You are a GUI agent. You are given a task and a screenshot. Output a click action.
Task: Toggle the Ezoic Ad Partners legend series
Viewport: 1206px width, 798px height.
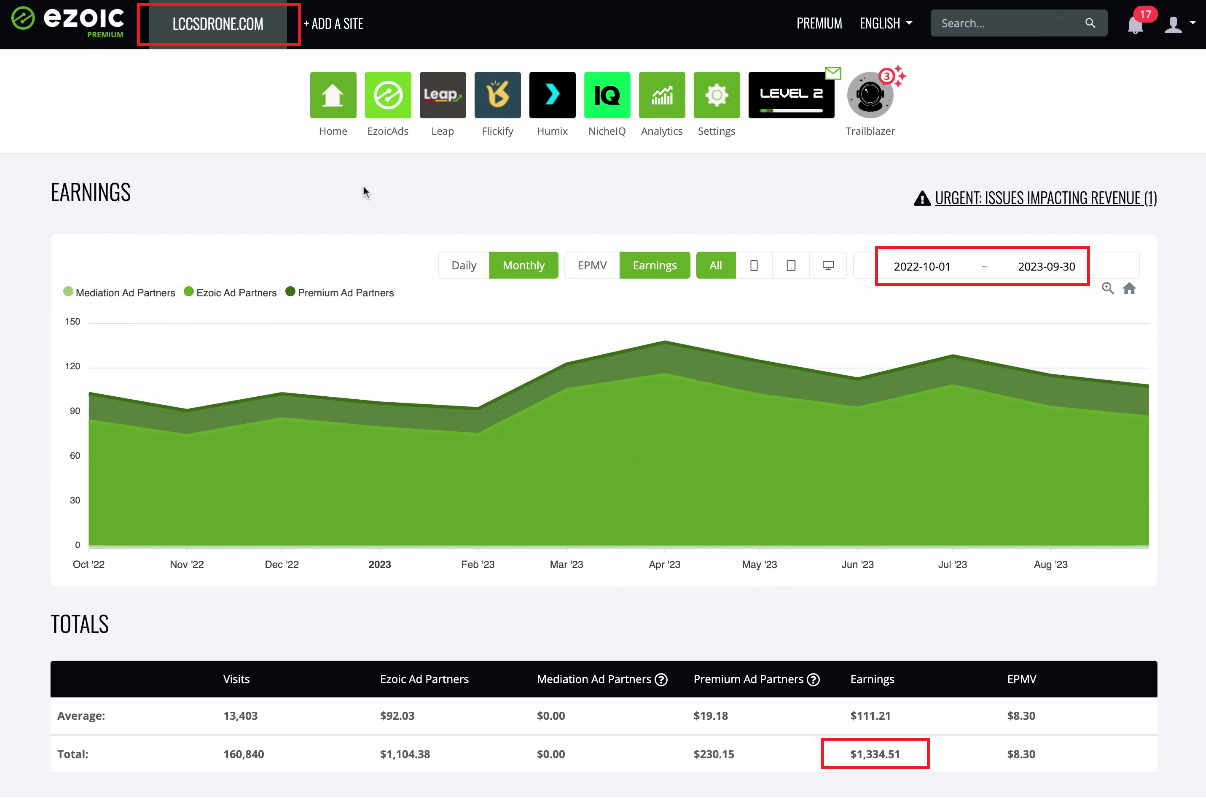point(230,293)
